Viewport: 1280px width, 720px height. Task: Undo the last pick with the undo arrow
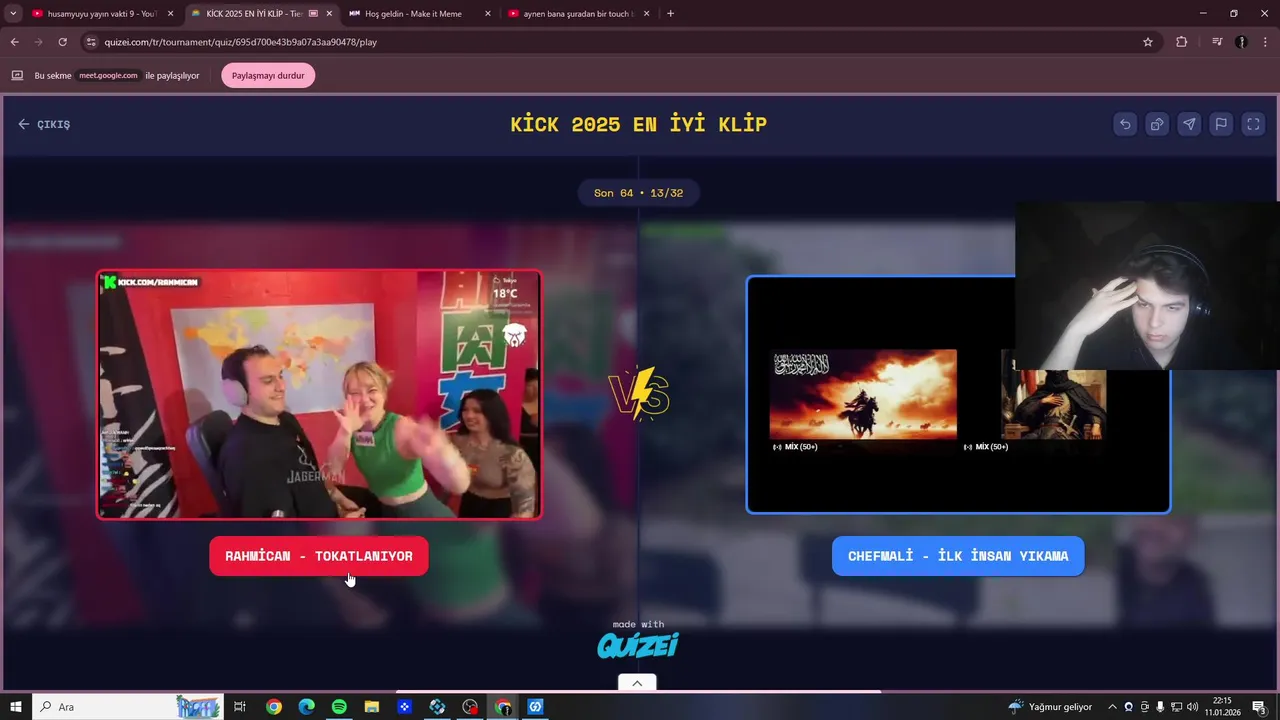pos(1125,124)
